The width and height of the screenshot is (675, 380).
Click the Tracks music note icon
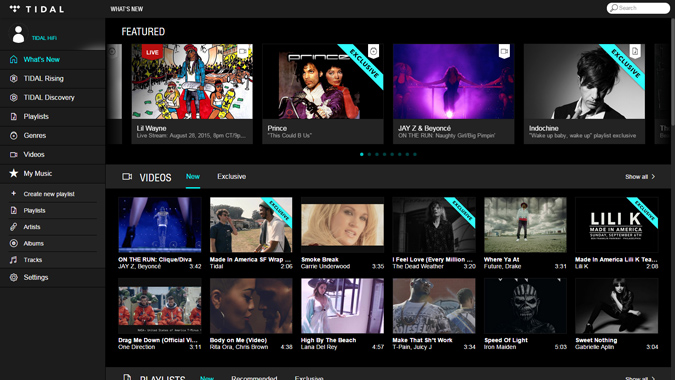coord(14,260)
